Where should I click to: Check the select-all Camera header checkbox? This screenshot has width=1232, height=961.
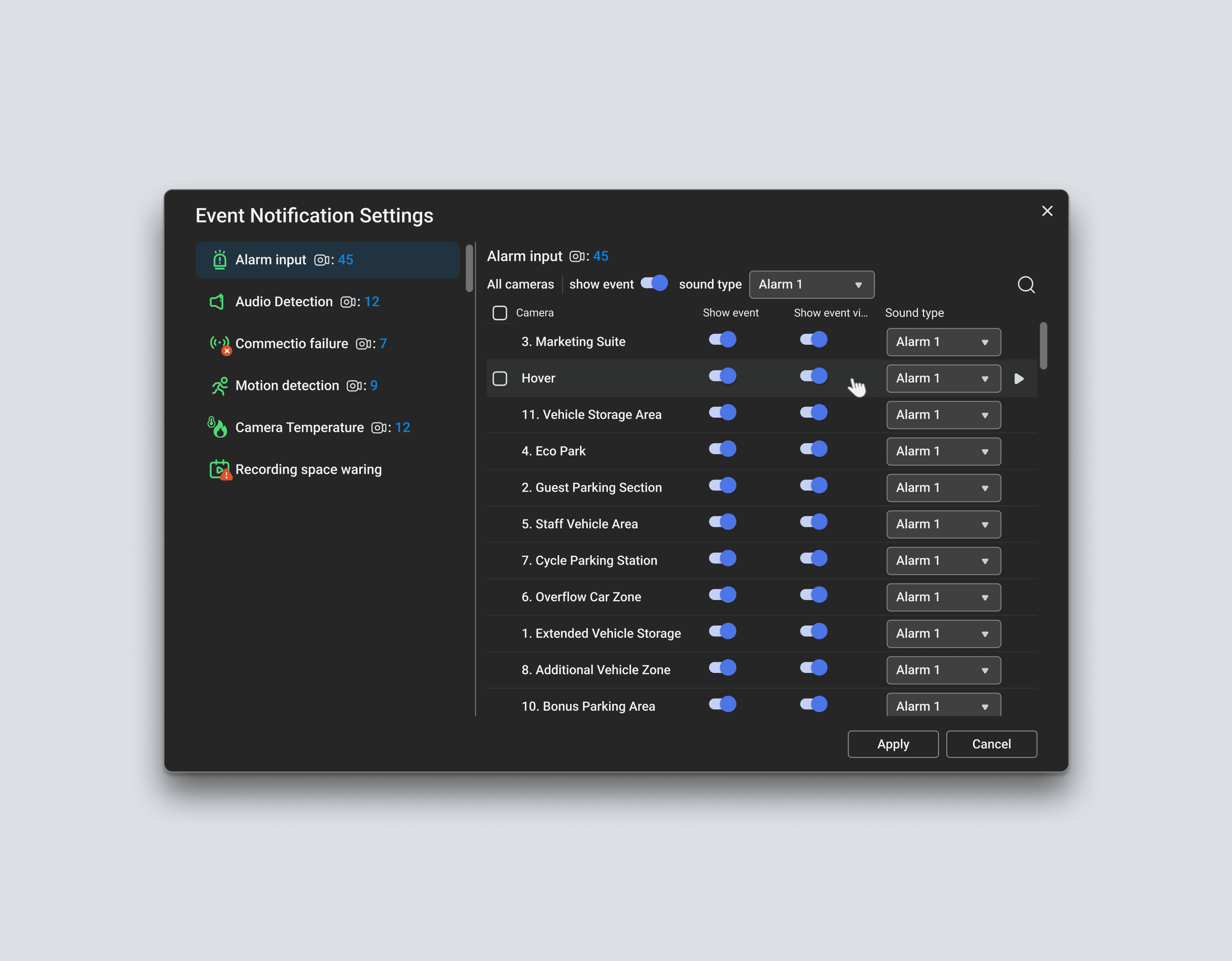click(500, 313)
